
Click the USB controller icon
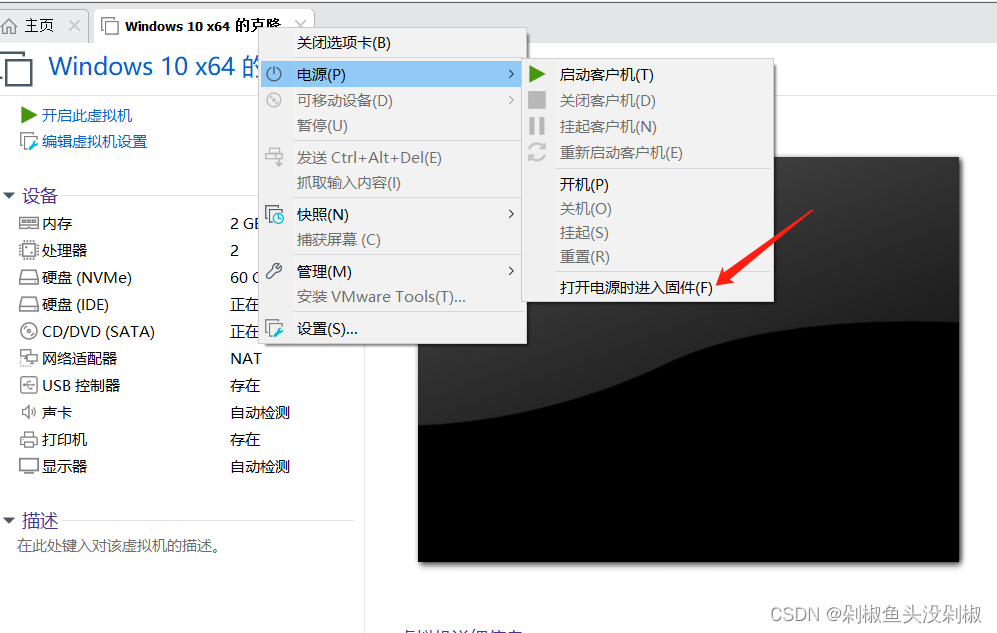(x=29, y=385)
